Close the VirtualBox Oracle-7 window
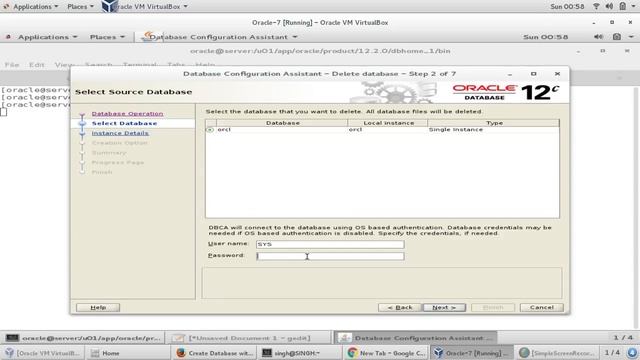Viewport: 640px width, 360px height. pyautogui.click(x=630, y=22)
